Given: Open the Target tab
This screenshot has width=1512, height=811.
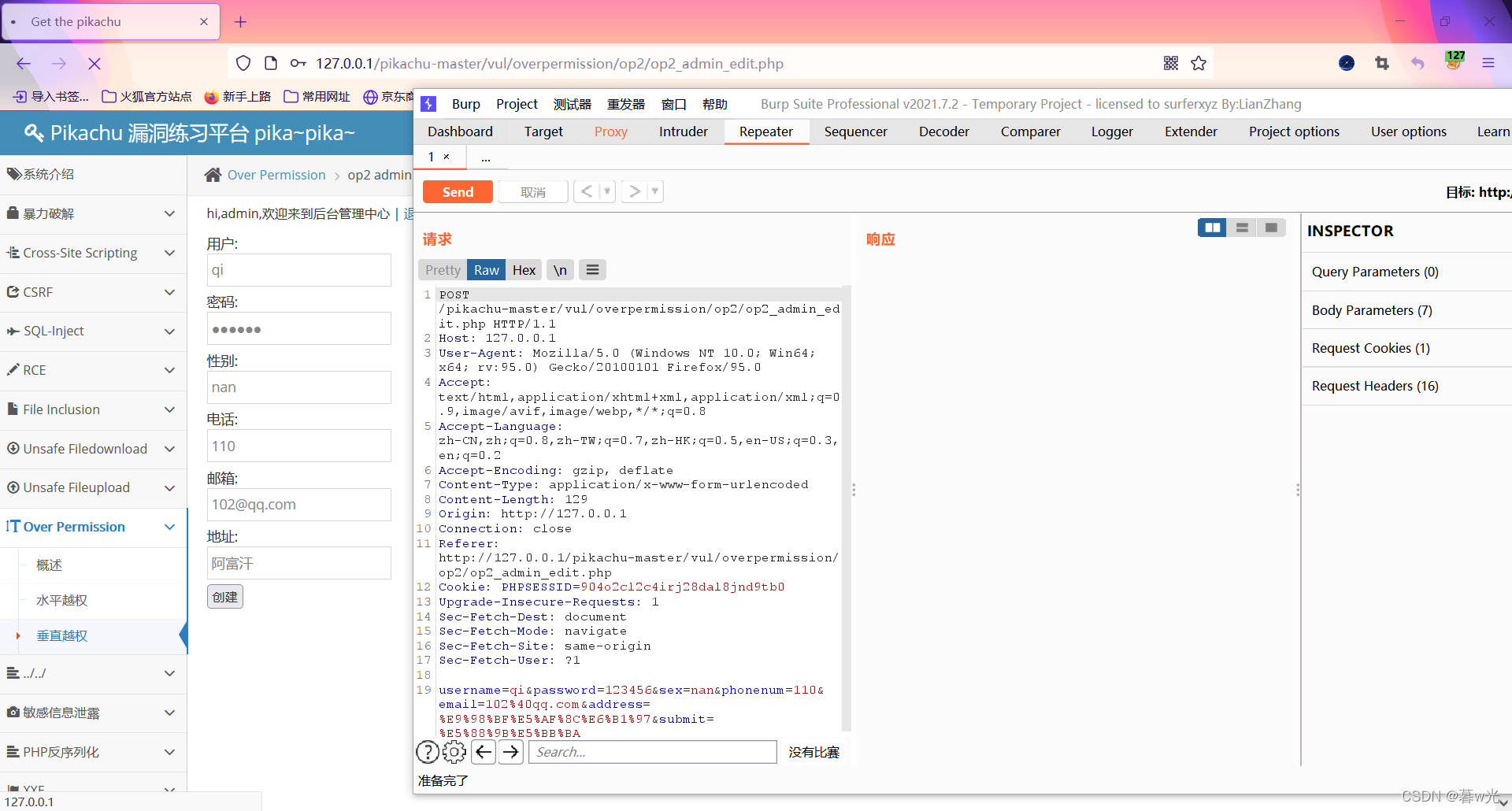Looking at the screenshot, I should pyautogui.click(x=544, y=131).
